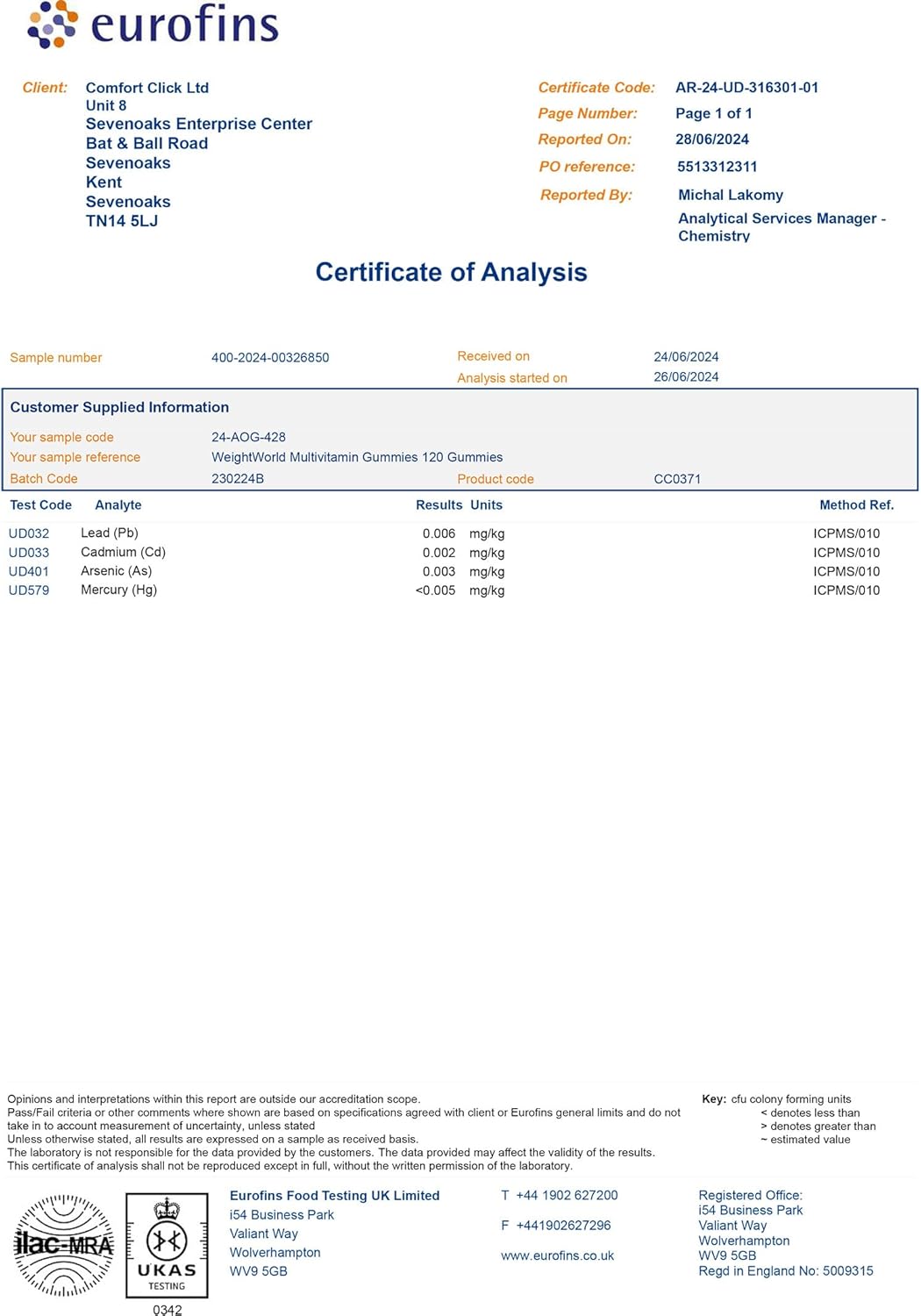921x1316 pixels.
Task: Select the batch code 230224B
Action: point(238,479)
